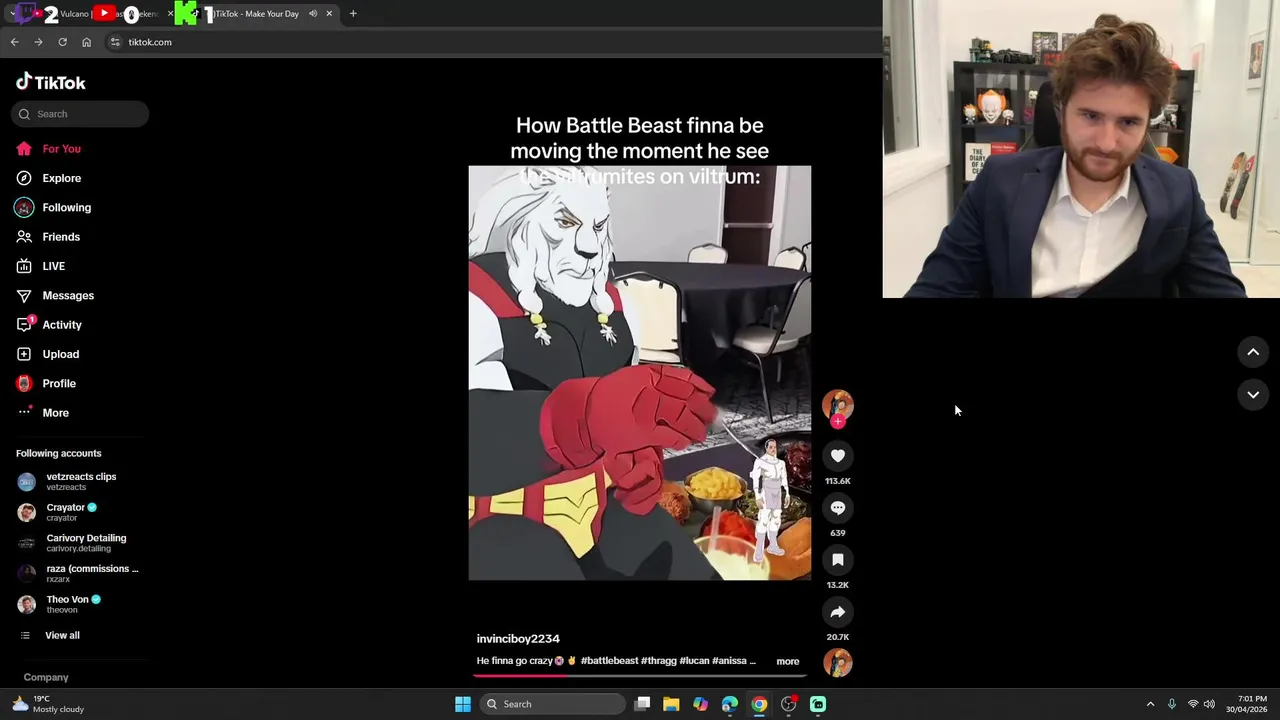Open OBS Studio from the taskbar
The width and height of the screenshot is (1280, 720).
pos(789,704)
